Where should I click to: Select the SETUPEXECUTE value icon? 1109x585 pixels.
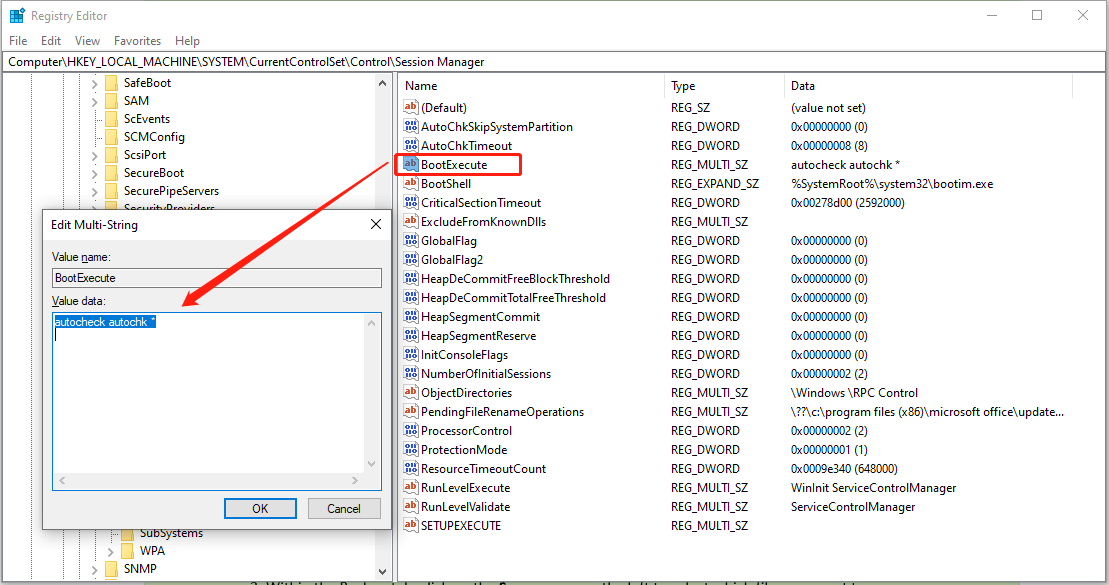pyautogui.click(x=410, y=525)
